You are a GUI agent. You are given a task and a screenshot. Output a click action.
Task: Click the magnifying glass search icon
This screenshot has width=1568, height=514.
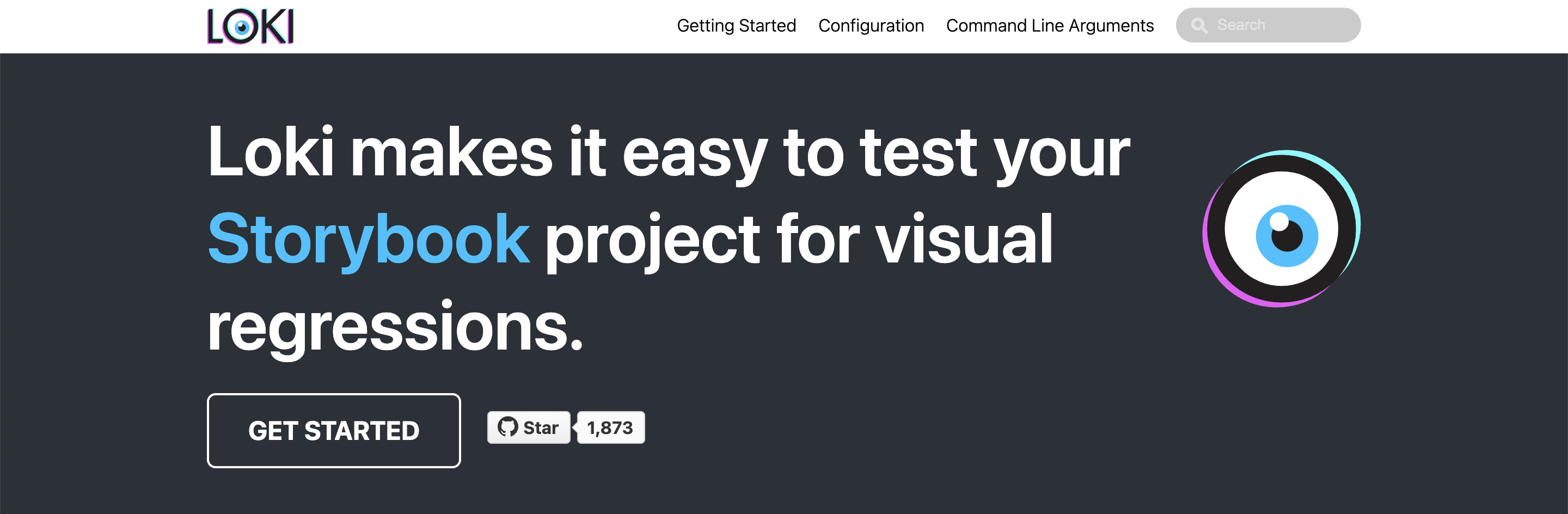pos(1199,26)
